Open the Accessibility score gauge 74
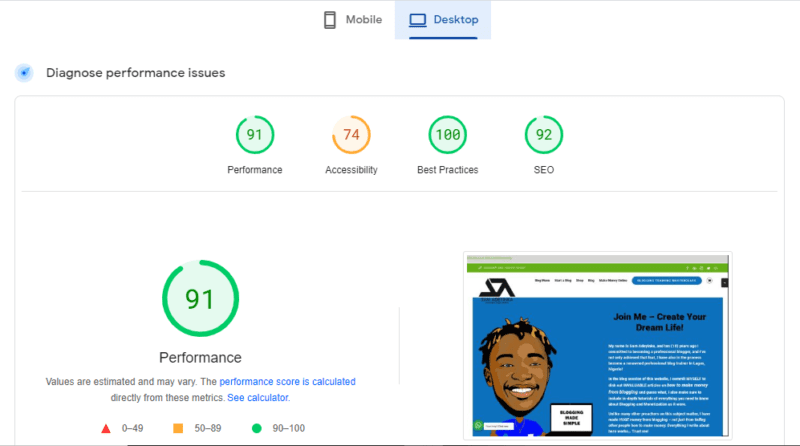The image size is (800, 446). [351, 135]
